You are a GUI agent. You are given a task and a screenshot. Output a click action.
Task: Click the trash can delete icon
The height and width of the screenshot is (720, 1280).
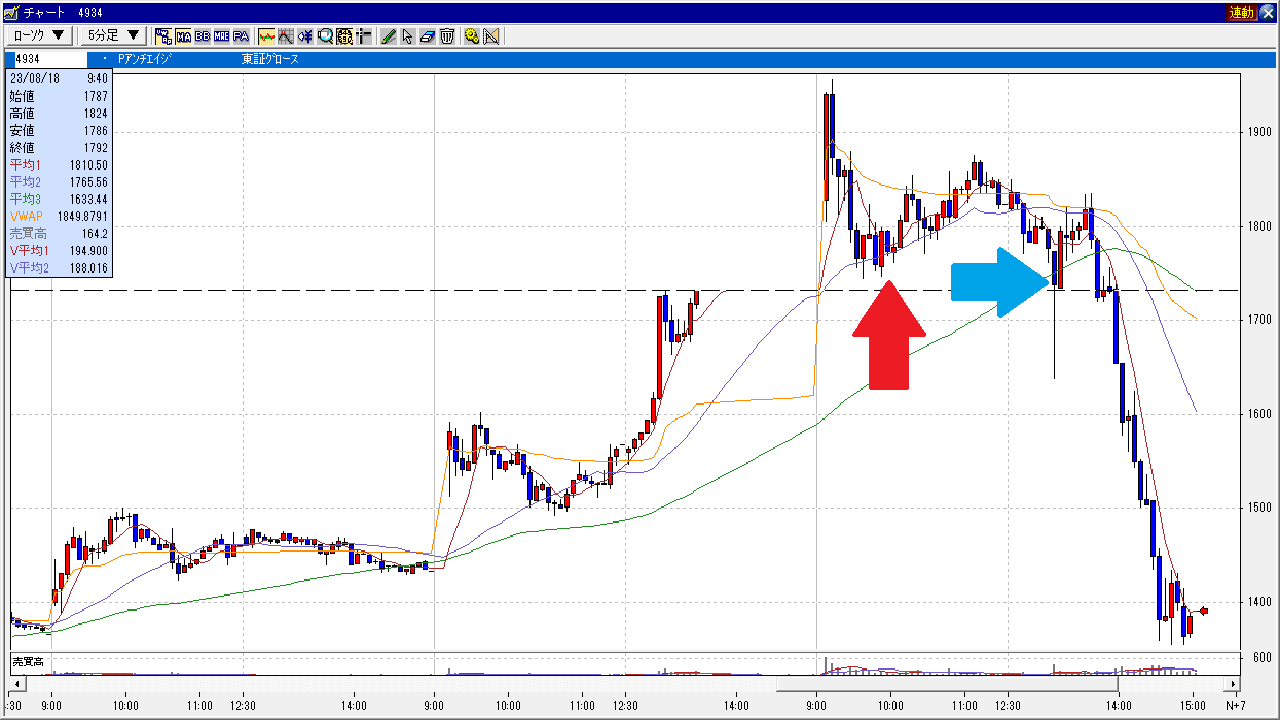coord(446,37)
